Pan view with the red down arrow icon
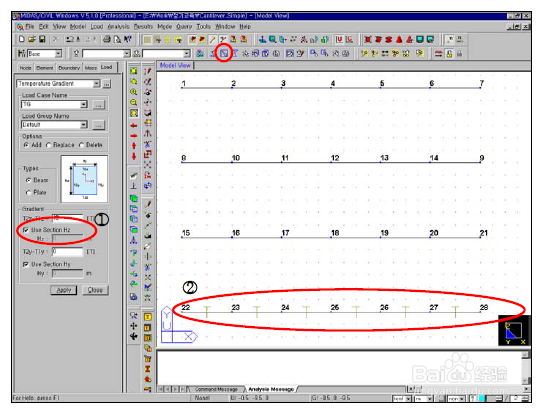This screenshot has height=410, width=538. pyautogui.click(x=134, y=156)
